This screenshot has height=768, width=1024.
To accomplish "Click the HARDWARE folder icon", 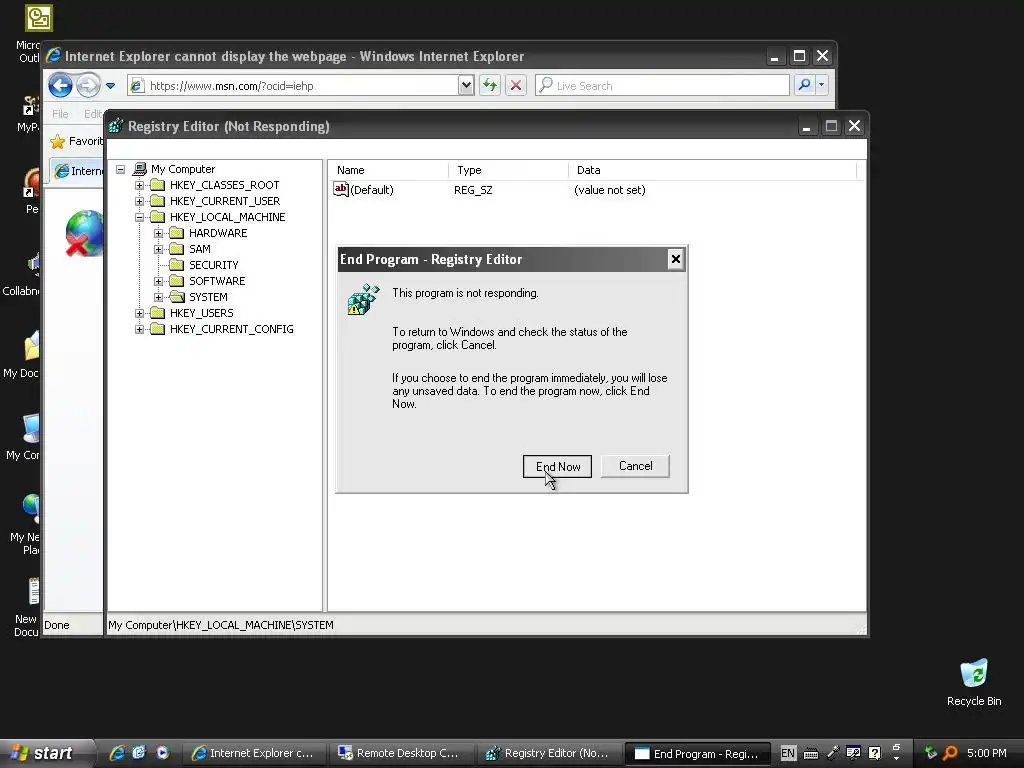I will (176, 233).
